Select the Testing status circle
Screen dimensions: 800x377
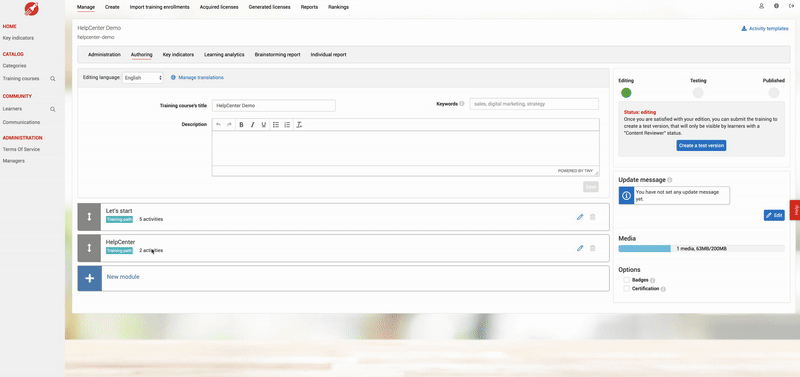coord(698,92)
